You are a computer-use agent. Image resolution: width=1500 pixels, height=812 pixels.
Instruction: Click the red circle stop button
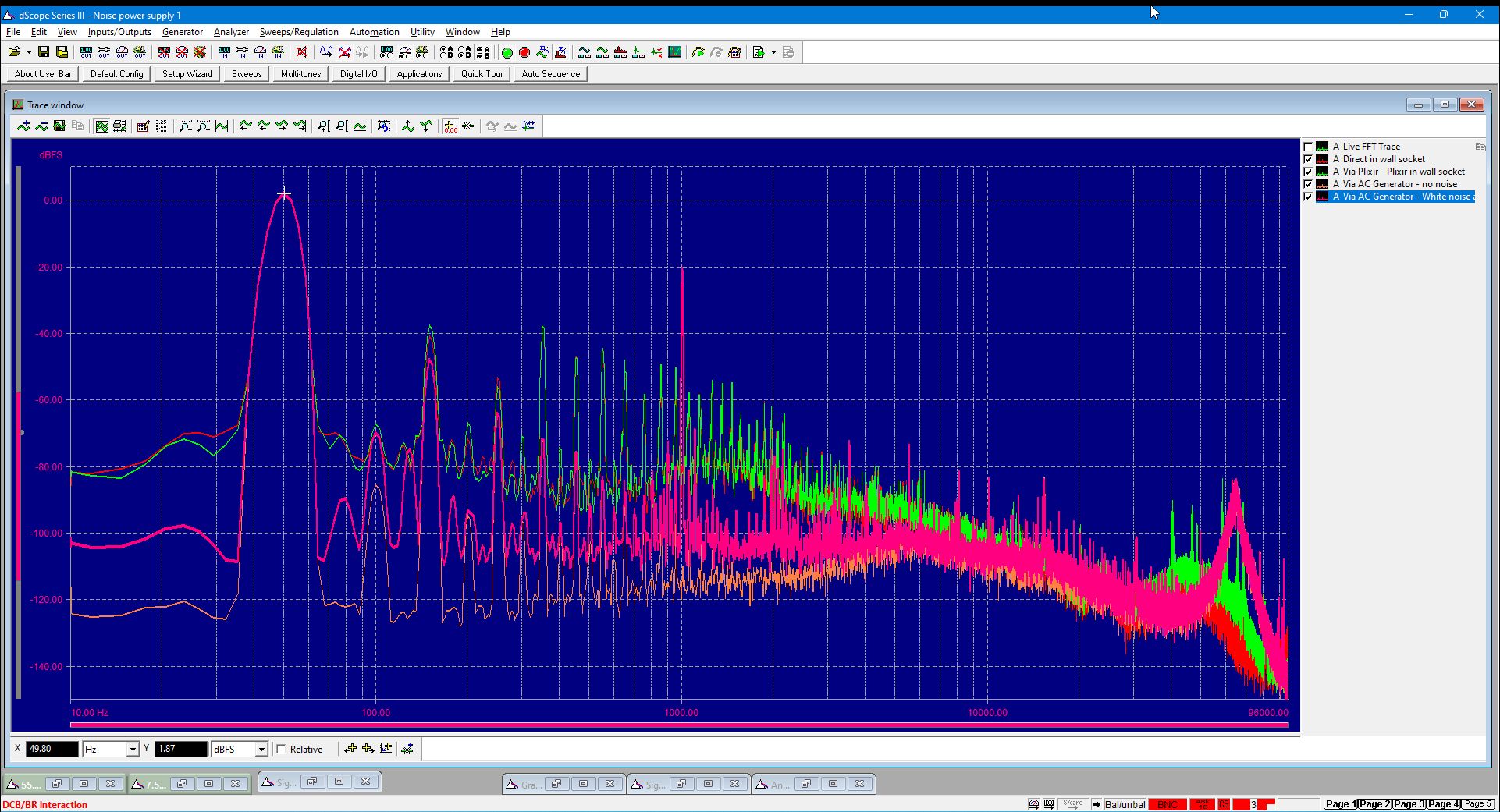coord(524,52)
